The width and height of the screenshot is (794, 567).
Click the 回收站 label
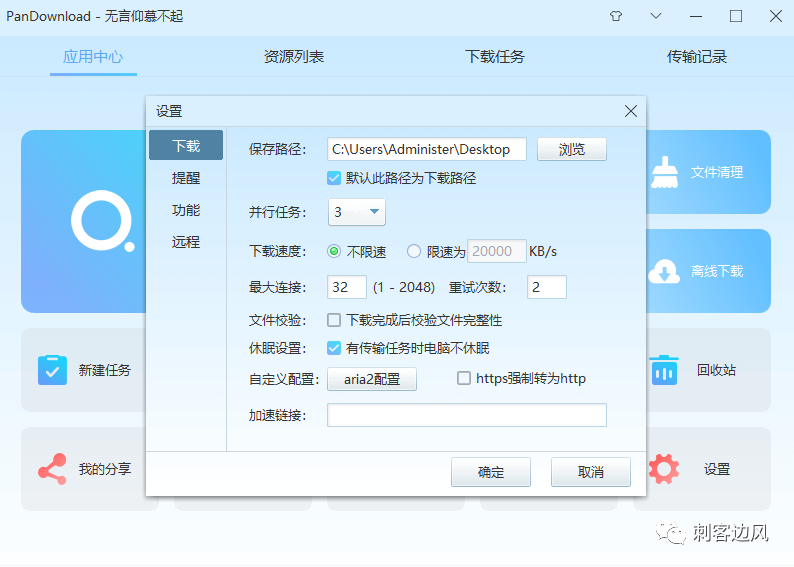tap(716, 370)
